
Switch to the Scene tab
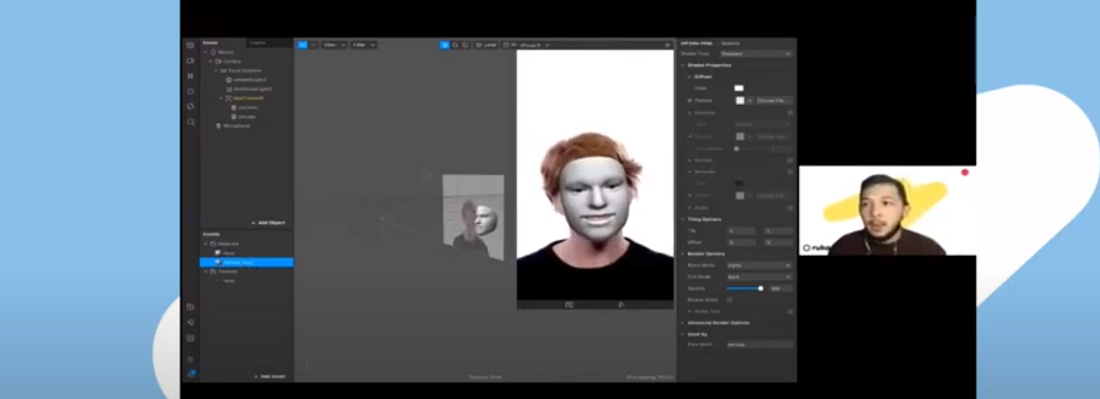[210, 43]
